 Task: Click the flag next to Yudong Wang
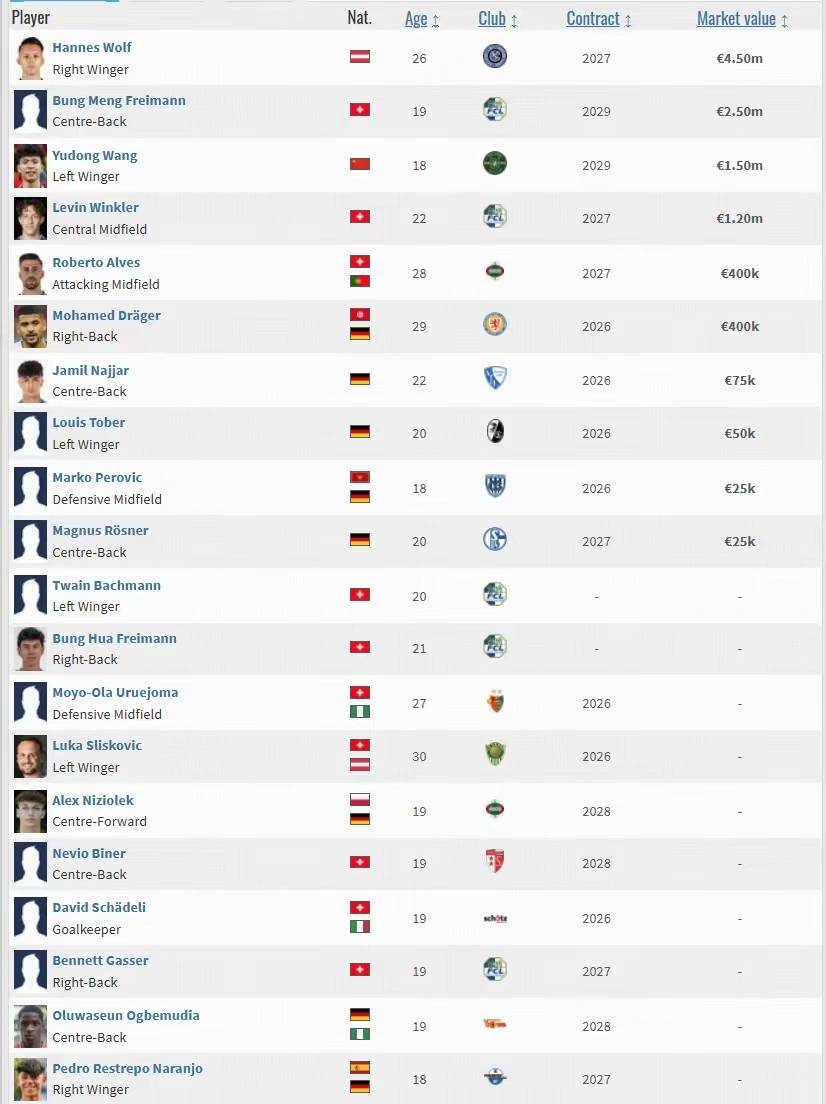[x=359, y=164]
